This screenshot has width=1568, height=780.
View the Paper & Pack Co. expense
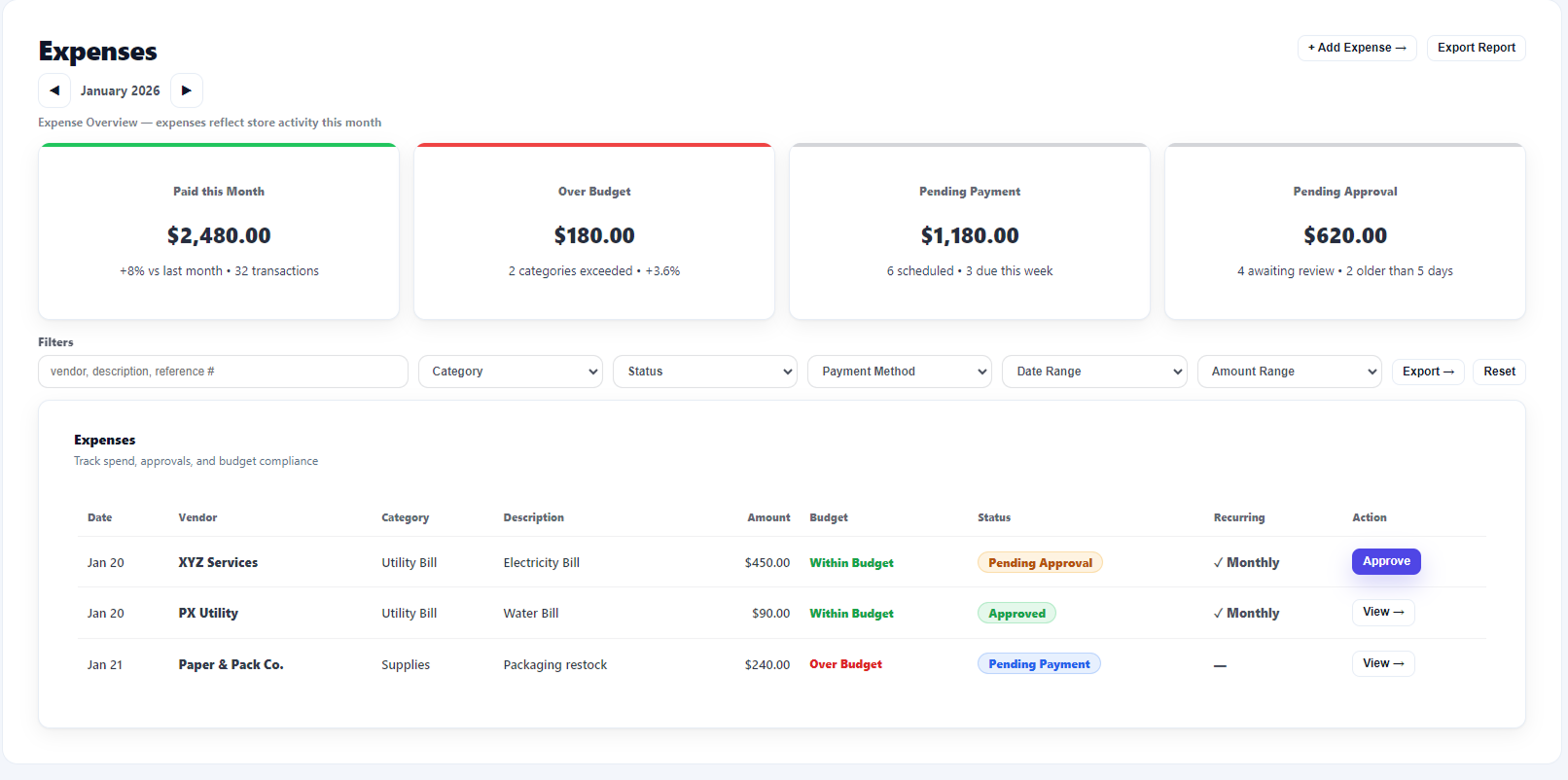[x=1383, y=663]
